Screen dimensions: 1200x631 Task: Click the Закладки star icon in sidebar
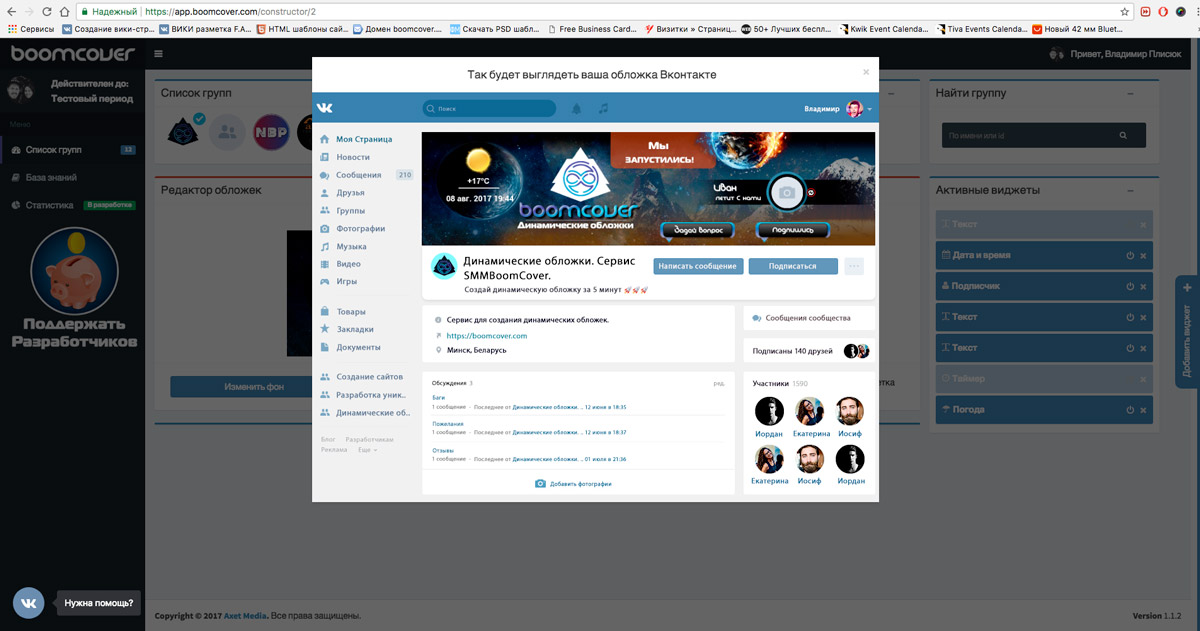pyautogui.click(x=325, y=328)
